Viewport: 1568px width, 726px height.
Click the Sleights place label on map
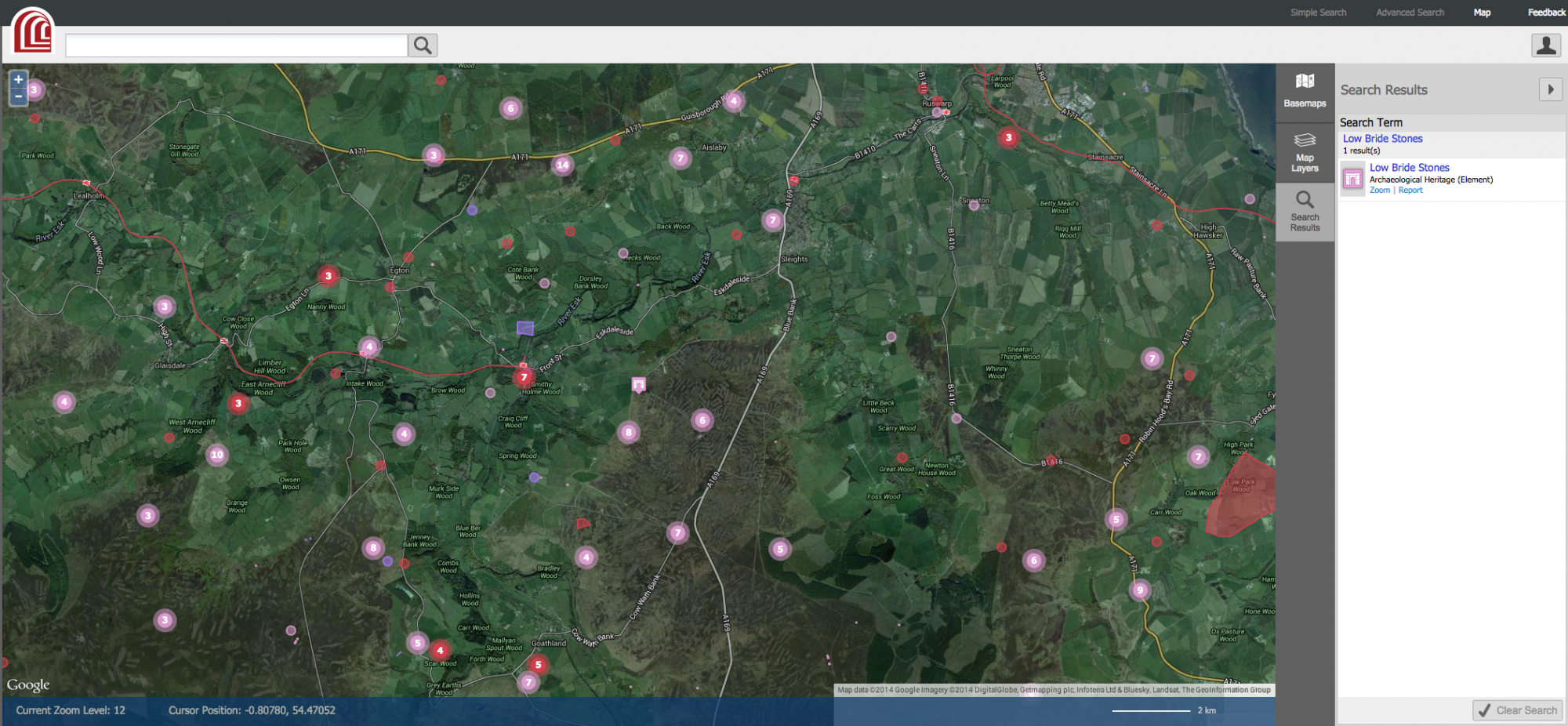[793, 260]
